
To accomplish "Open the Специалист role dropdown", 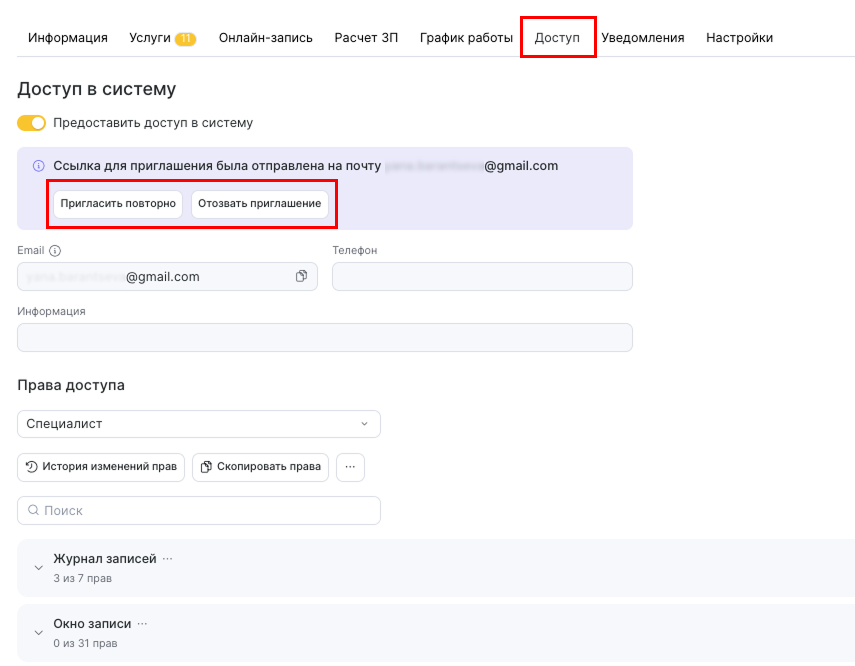I will [x=198, y=424].
